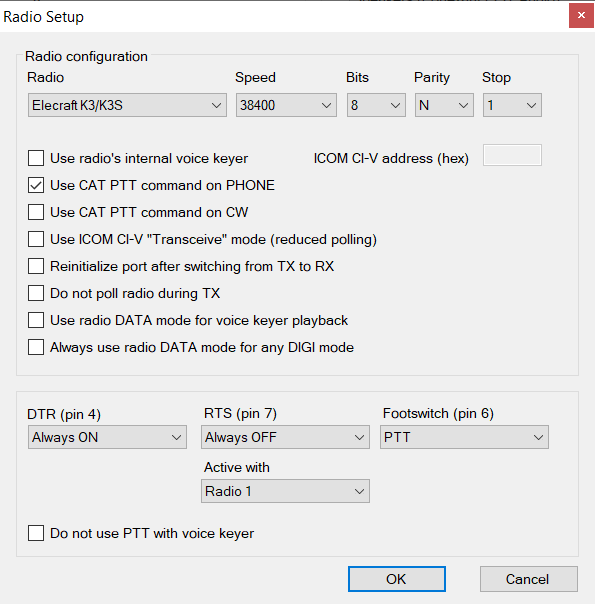Click the ICOM CI-V address hex field
Screen dimensions: 595x604
coord(512,155)
